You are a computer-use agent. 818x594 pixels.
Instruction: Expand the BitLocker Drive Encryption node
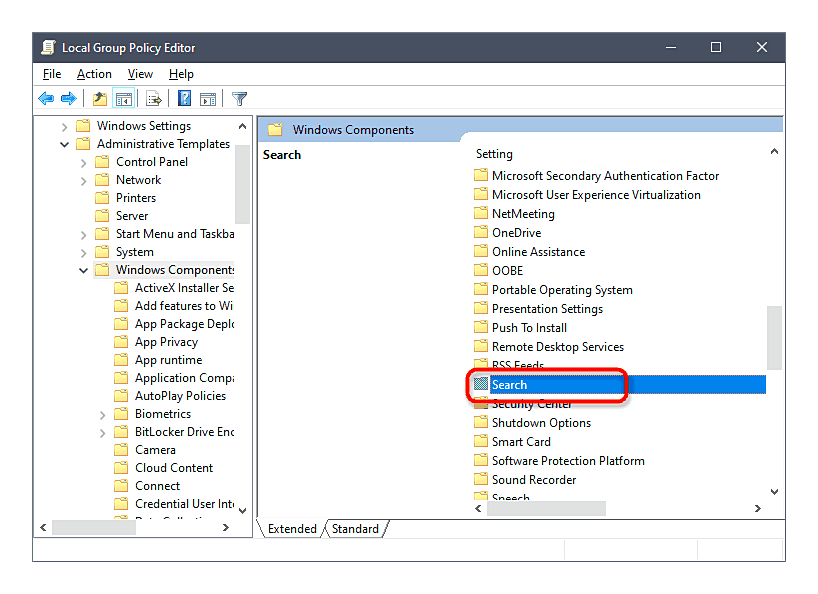[x=103, y=432]
